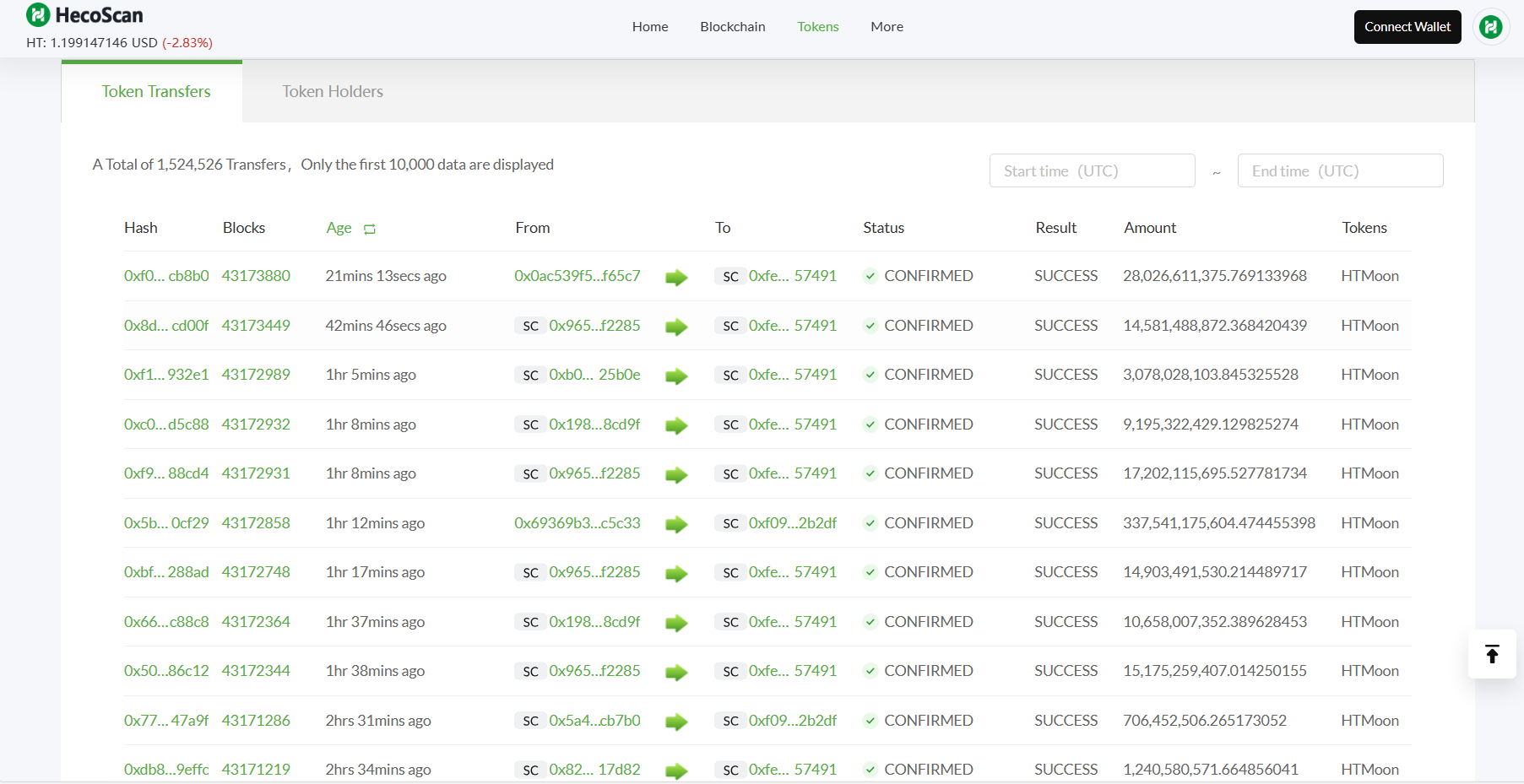Screen dimensions: 1524x784
Task: Open transaction hash 0x50...86c12
Action: (x=166, y=671)
